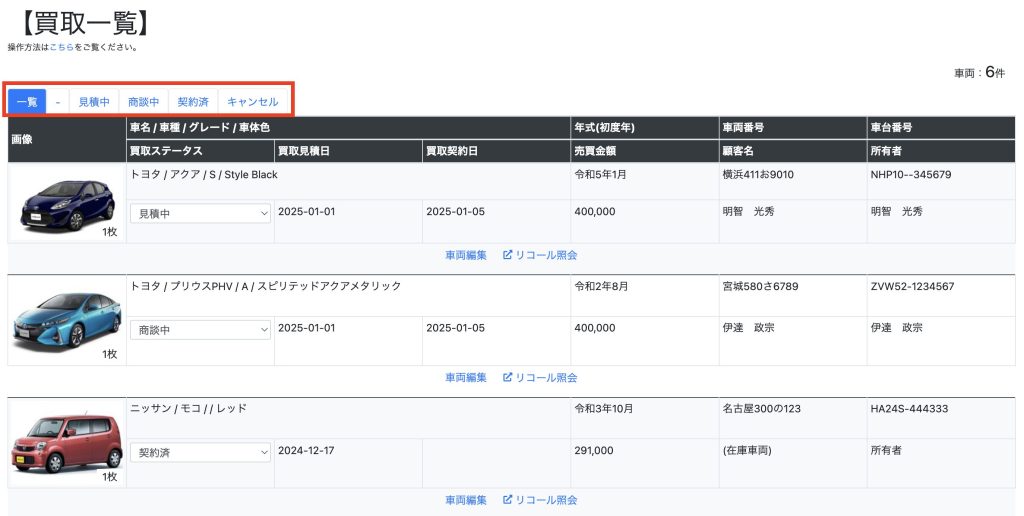Image resolution: width=1024 pixels, height=516 pixels.
Task: Open the red Nissan Moco thumbnail
Action: pos(67,442)
